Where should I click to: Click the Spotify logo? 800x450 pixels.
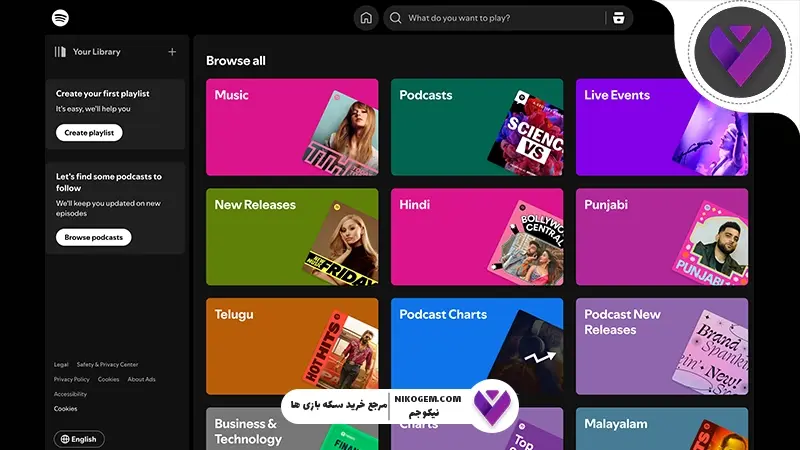(x=60, y=18)
